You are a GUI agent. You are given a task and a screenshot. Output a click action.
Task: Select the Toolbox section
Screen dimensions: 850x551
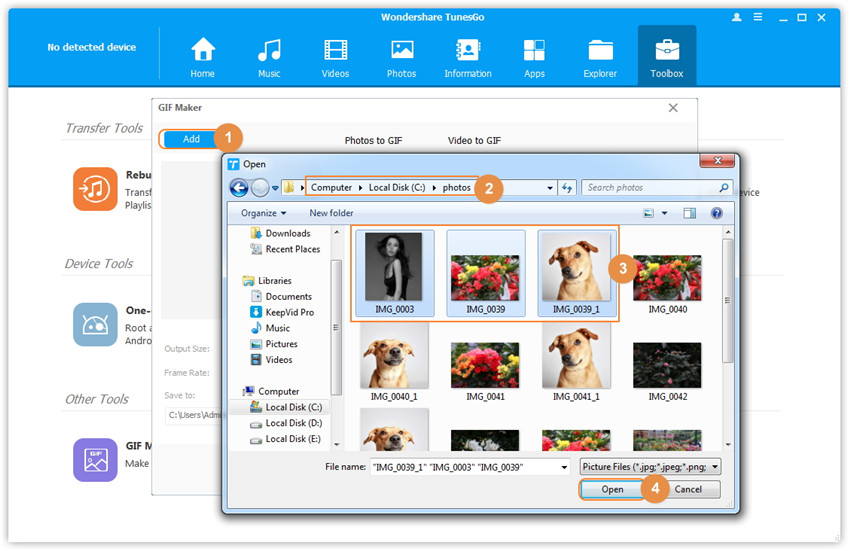[667, 57]
